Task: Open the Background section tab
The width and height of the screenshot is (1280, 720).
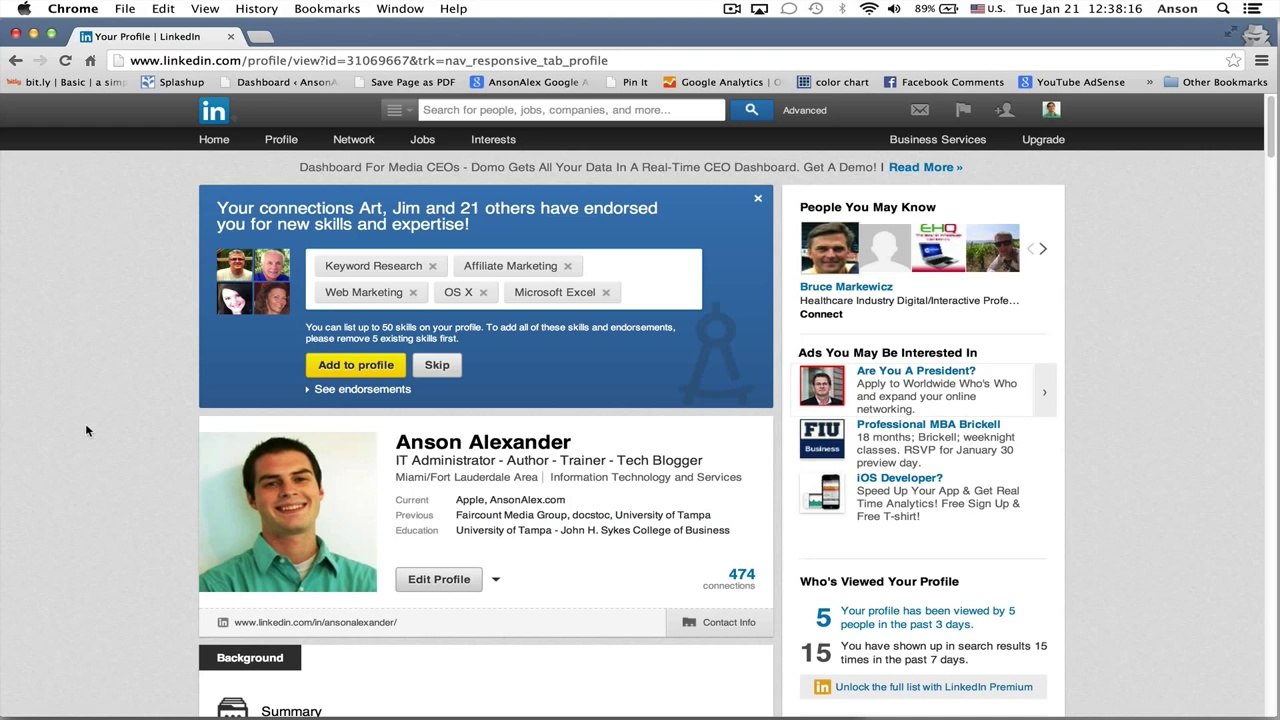Action: click(250, 658)
